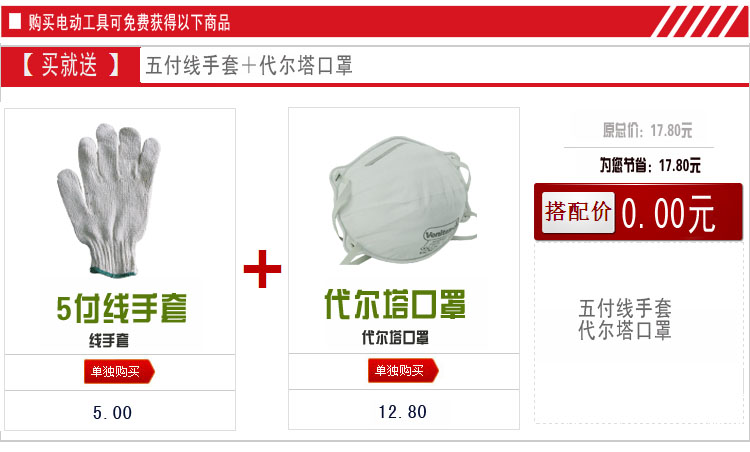This screenshot has height=452, width=750.
Task: Click the 为您节省 17.80元 savings text
Action: tap(650, 165)
